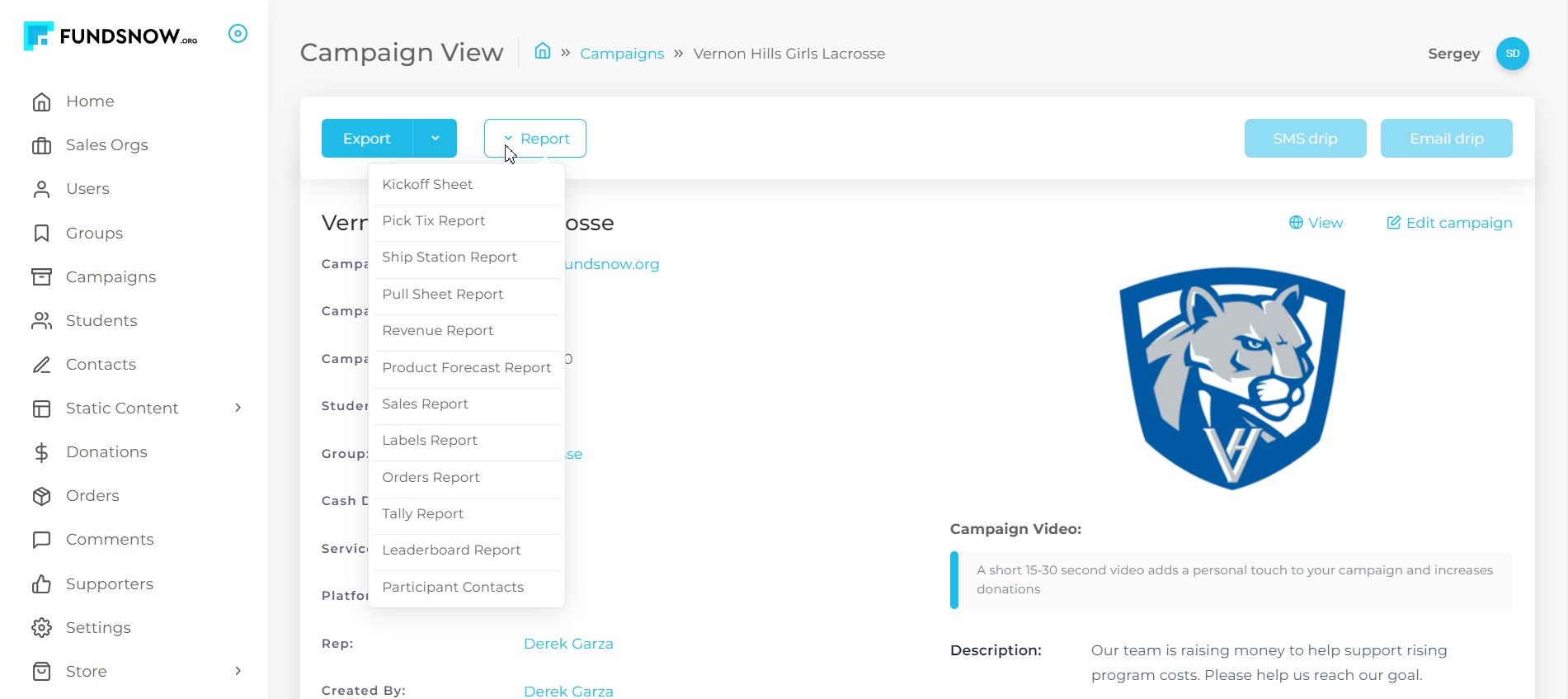The image size is (1568, 699).
Task: Click the Edit campaign link
Action: (x=1449, y=223)
